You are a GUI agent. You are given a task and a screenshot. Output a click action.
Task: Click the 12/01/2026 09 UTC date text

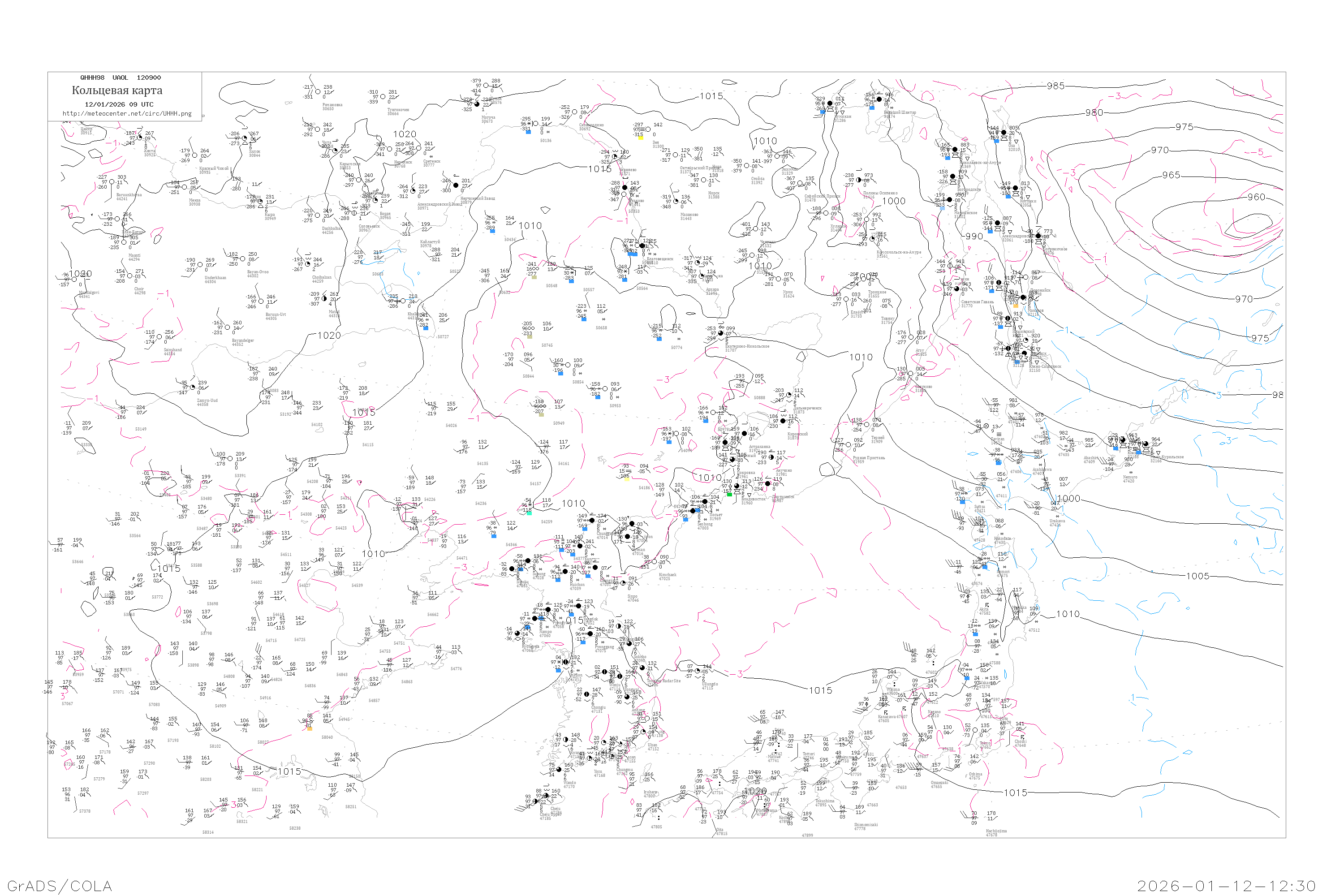coord(119,104)
